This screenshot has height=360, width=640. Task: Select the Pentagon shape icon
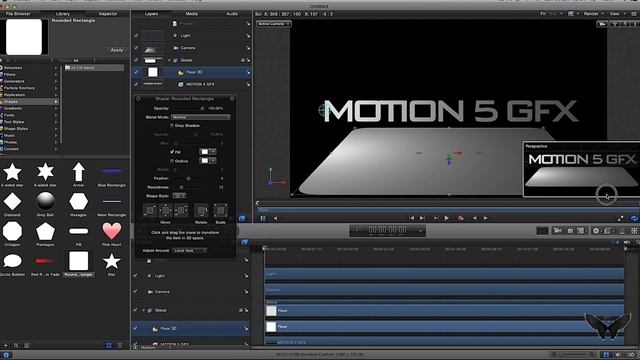pos(45,231)
